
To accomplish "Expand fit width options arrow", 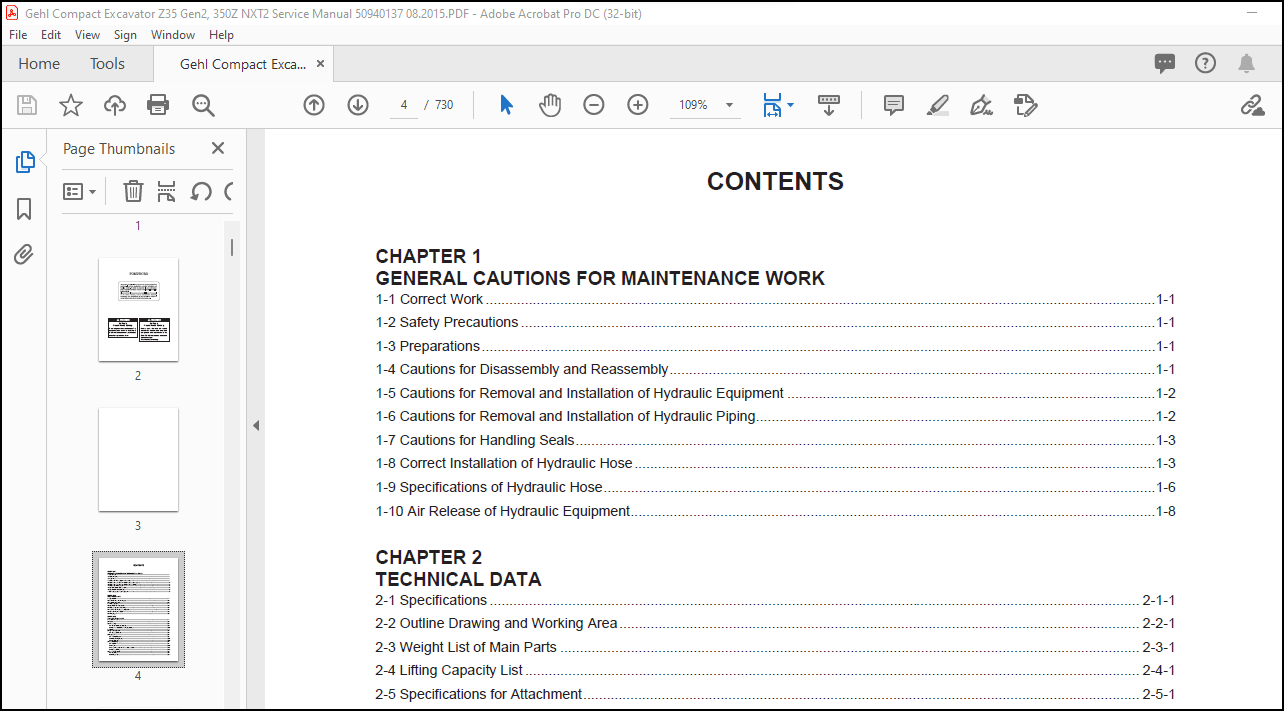I will coord(790,105).
